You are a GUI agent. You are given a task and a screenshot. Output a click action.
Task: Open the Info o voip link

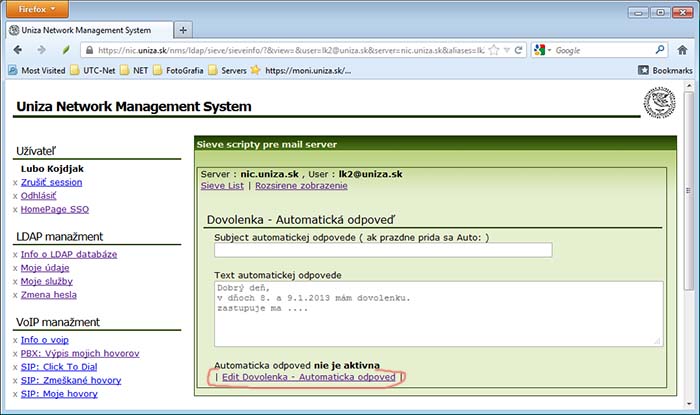pos(45,340)
